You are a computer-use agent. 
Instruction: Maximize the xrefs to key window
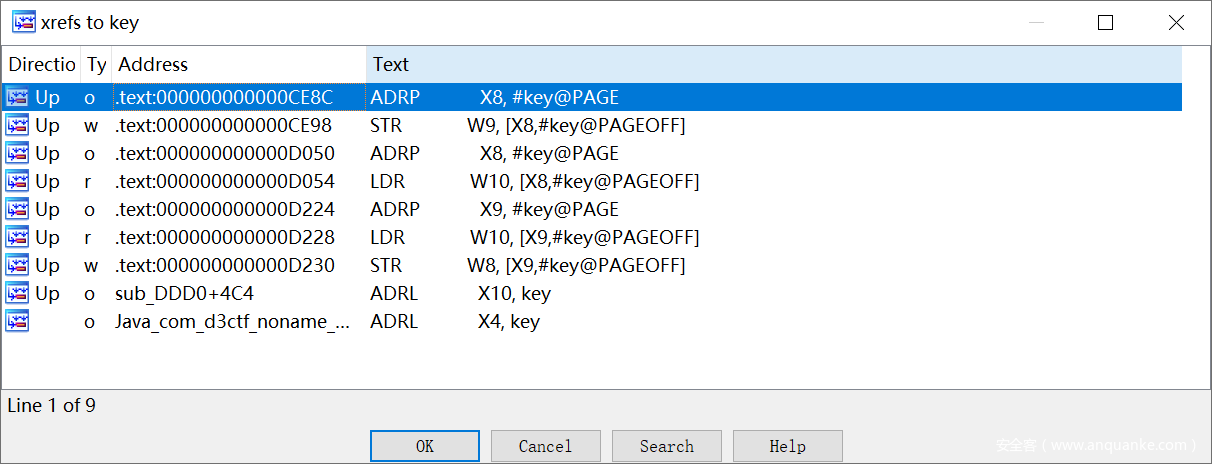[x=1105, y=22]
